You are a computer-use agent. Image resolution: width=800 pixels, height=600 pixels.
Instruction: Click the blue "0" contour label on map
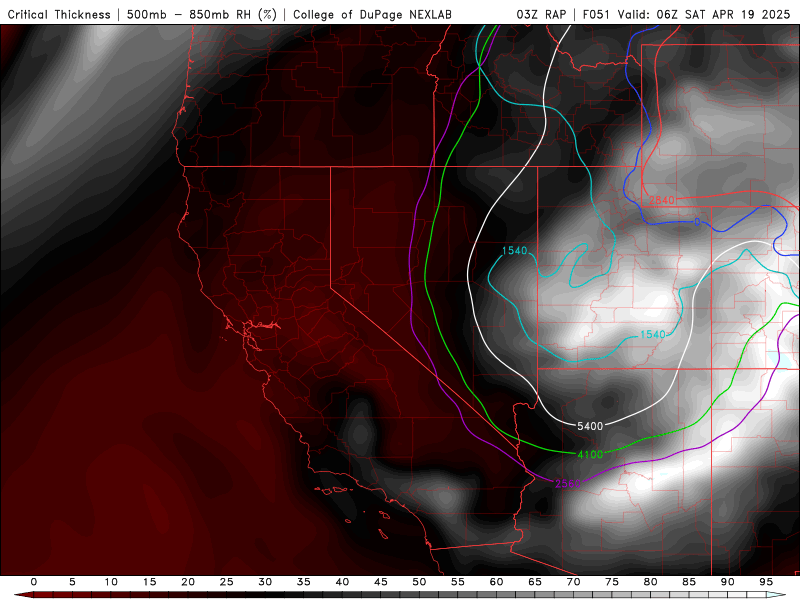point(697,222)
